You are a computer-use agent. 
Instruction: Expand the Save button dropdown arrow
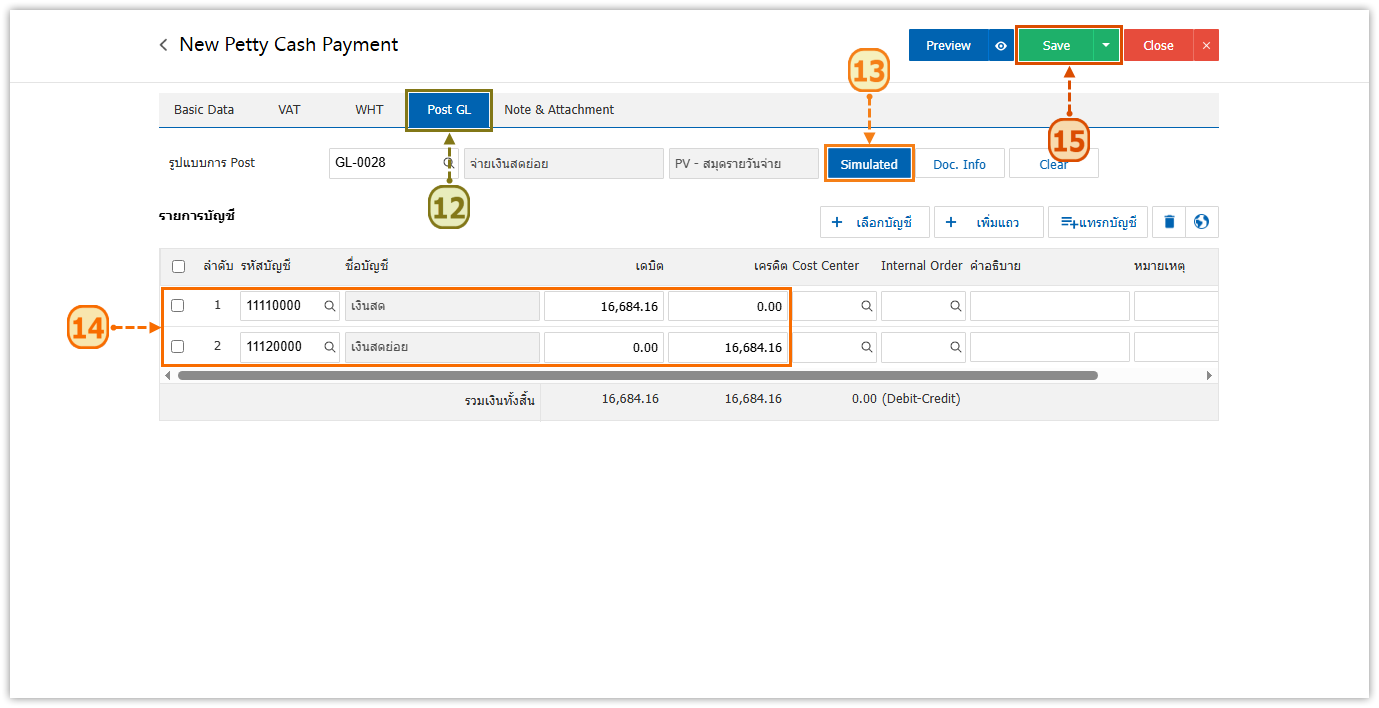click(1105, 45)
